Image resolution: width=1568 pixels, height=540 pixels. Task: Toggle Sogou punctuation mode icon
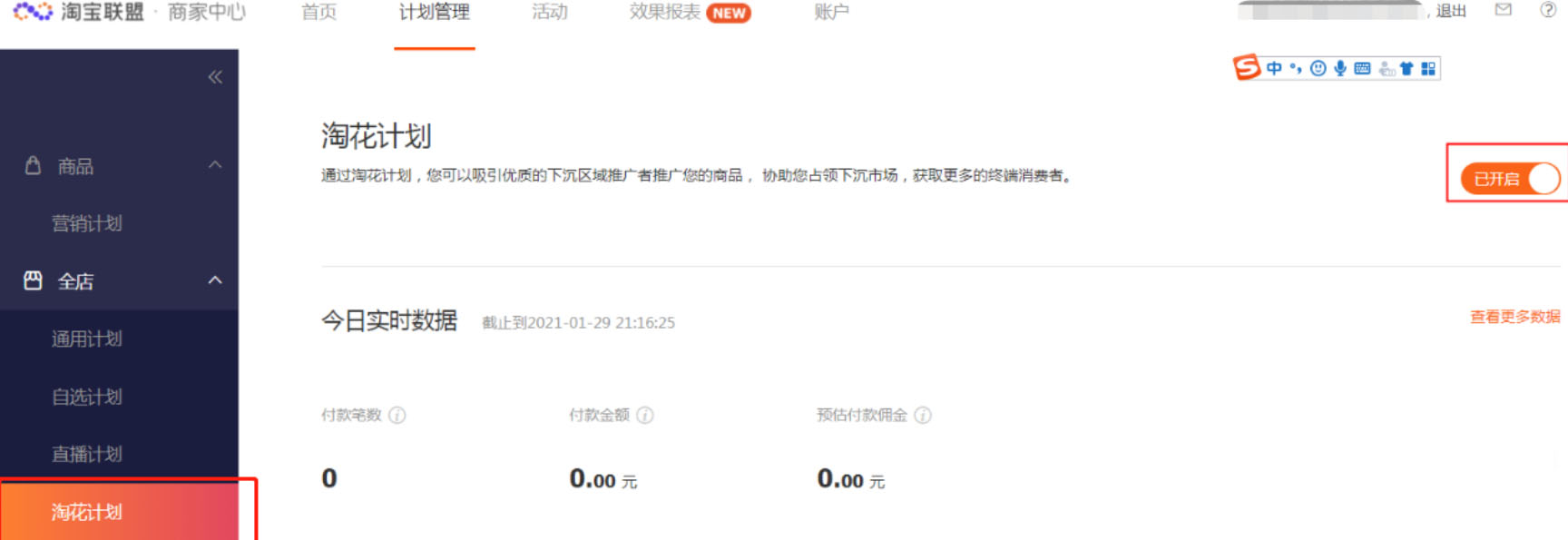1296,68
